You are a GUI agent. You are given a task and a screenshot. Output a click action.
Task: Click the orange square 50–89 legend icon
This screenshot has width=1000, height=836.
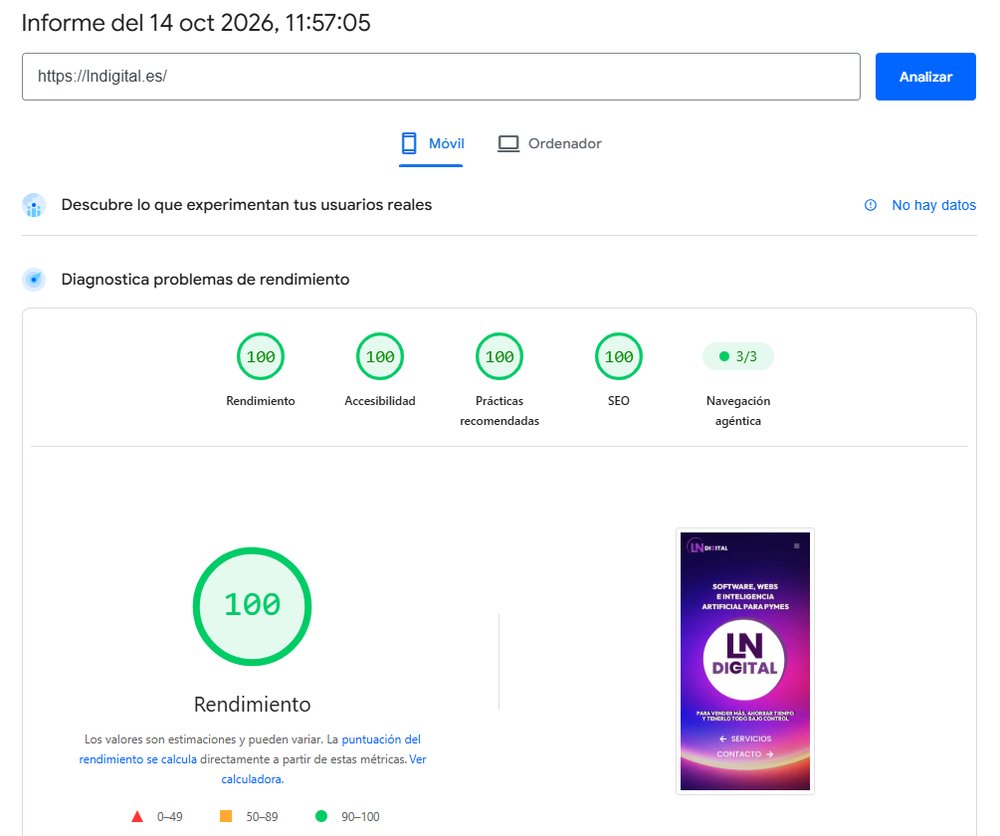[x=226, y=816]
